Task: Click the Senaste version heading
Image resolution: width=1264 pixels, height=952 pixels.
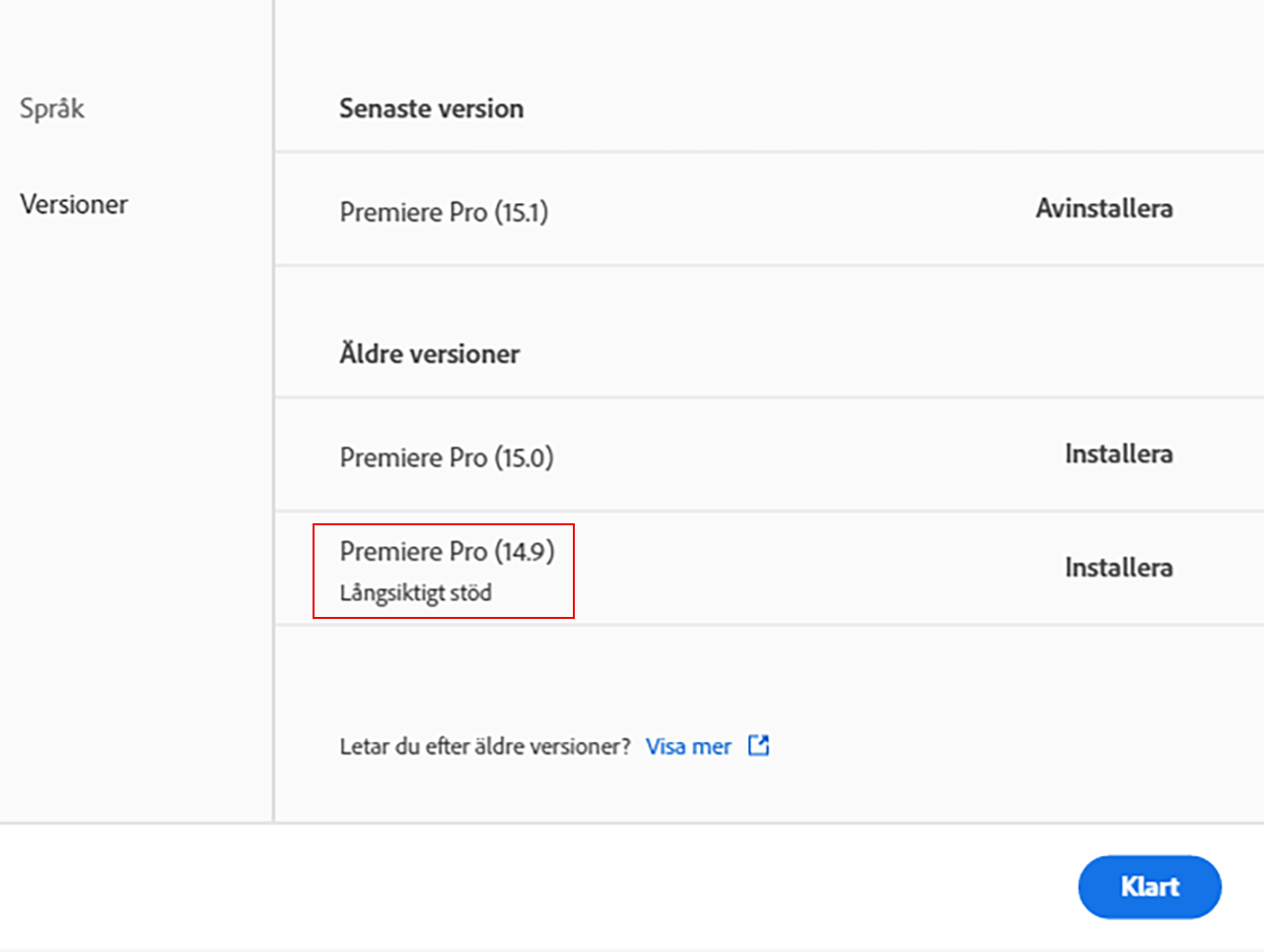Action: coord(431,108)
